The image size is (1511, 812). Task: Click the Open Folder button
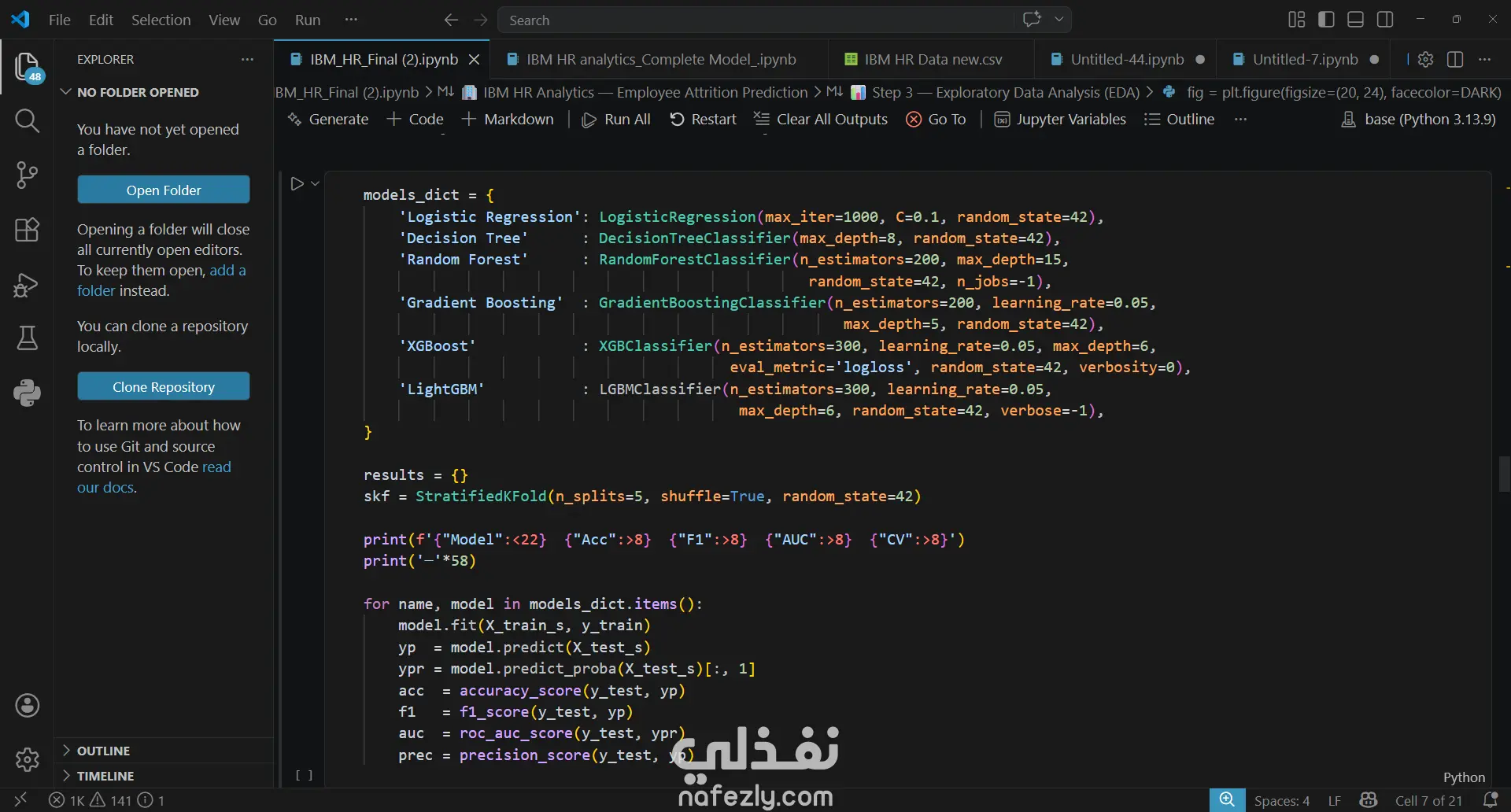point(164,190)
